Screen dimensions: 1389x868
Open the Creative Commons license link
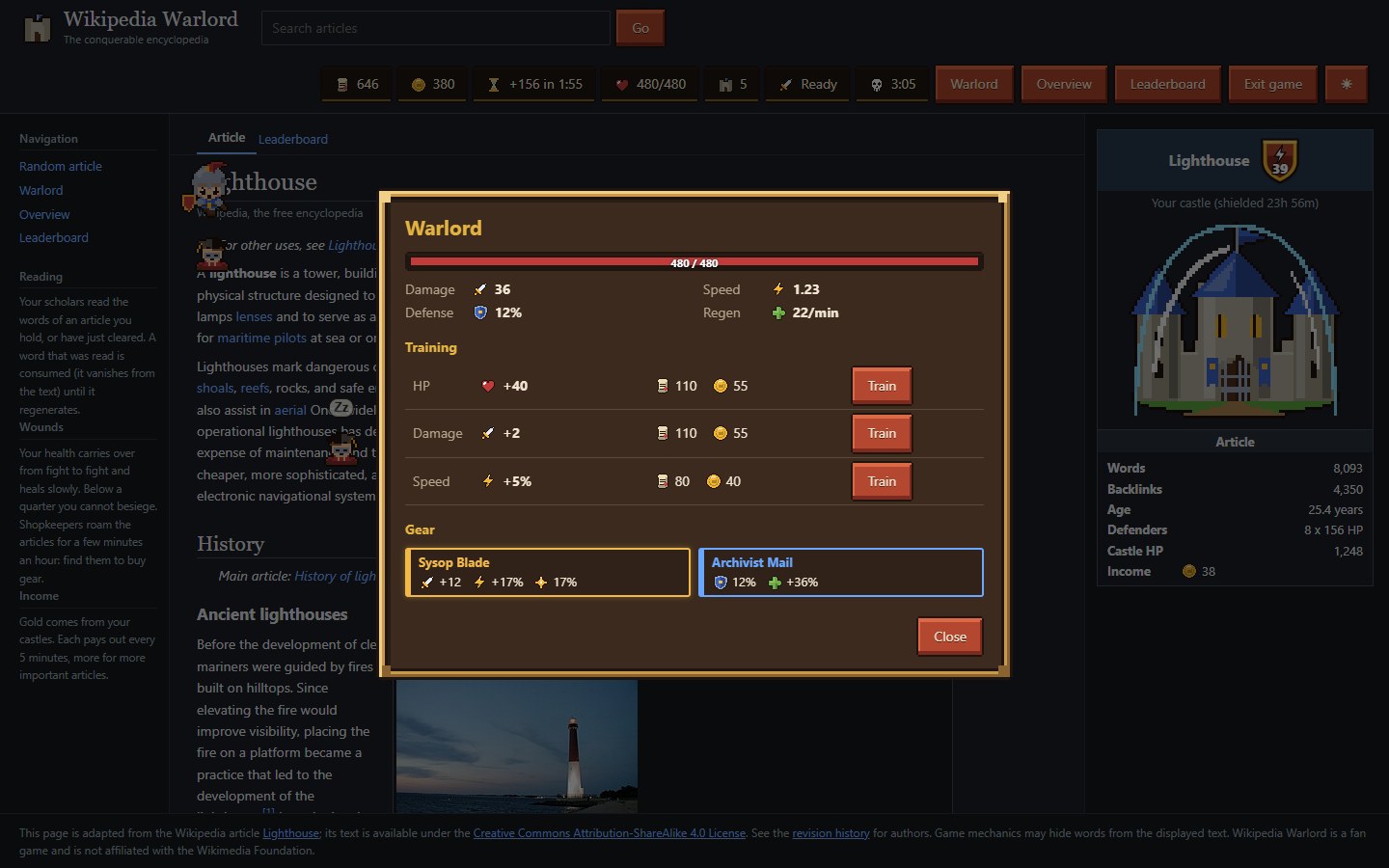(610, 833)
